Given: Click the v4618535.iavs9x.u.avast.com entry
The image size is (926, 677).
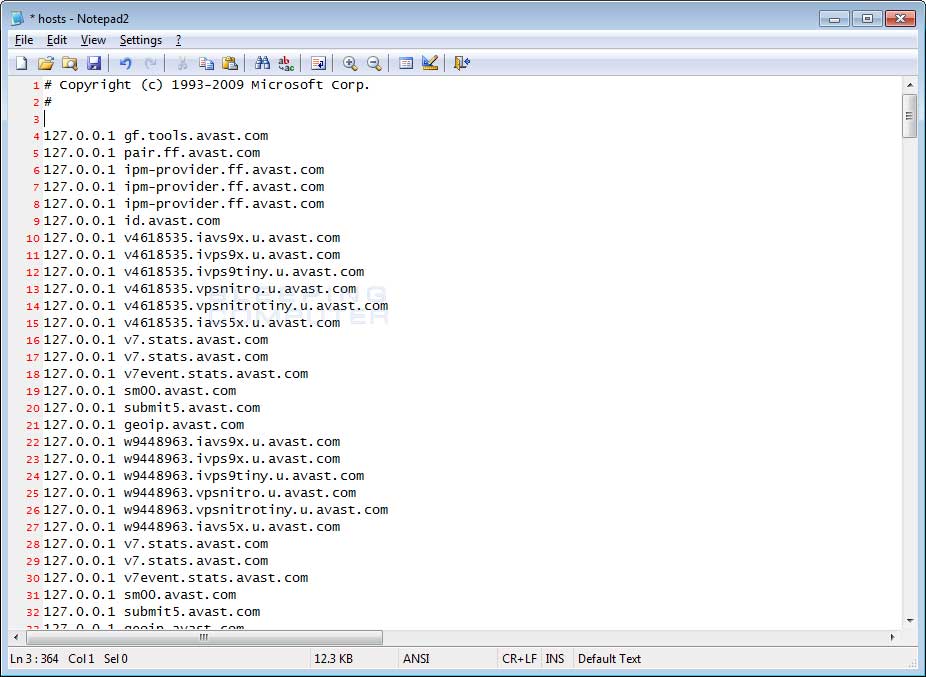Looking at the screenshot, I should pyautogui.click(x=232, y=238).
